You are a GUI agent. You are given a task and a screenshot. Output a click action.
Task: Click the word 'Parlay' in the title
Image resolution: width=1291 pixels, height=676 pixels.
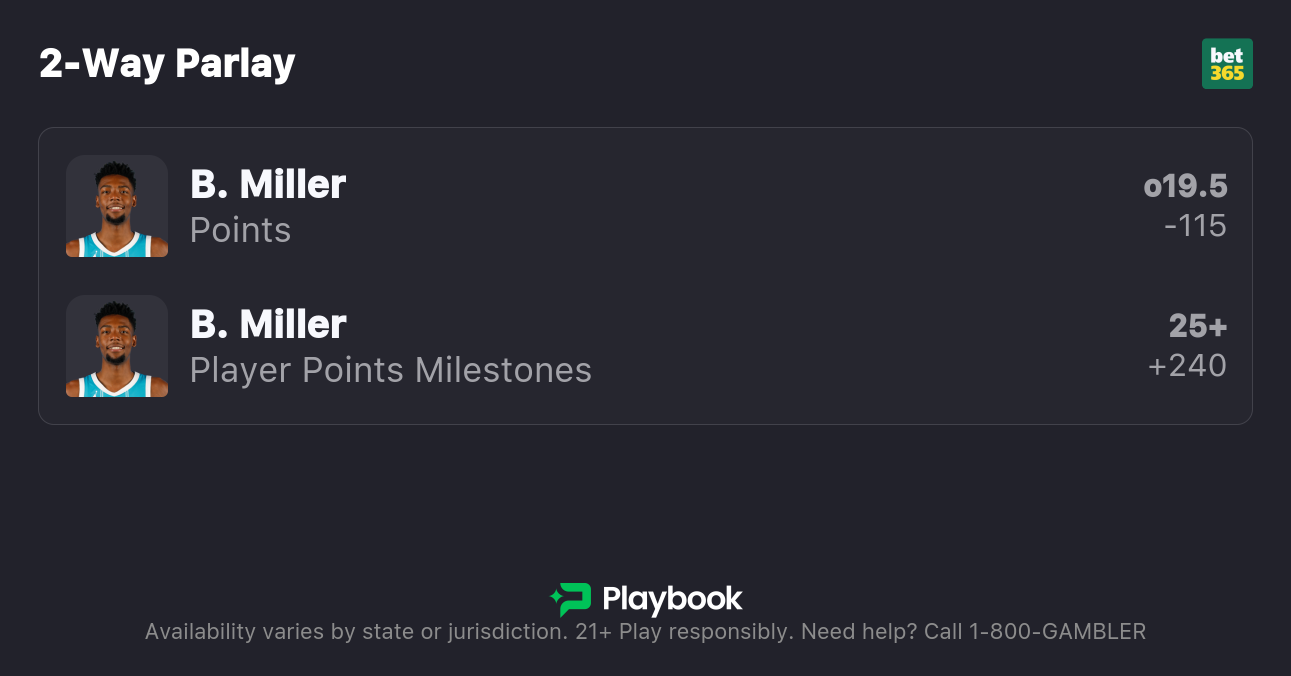point(235,64)
